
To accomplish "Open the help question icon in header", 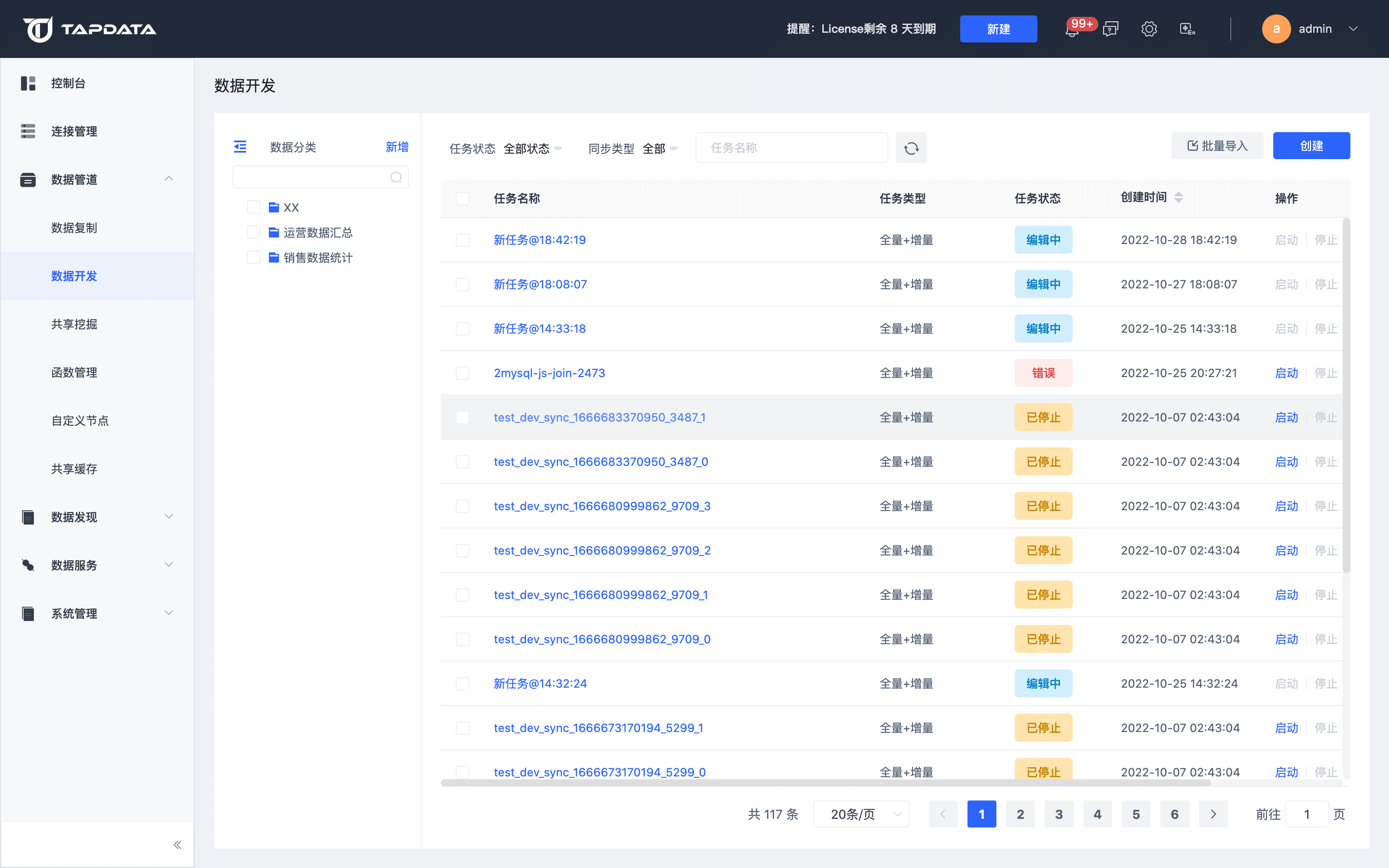I will 1111,29.
